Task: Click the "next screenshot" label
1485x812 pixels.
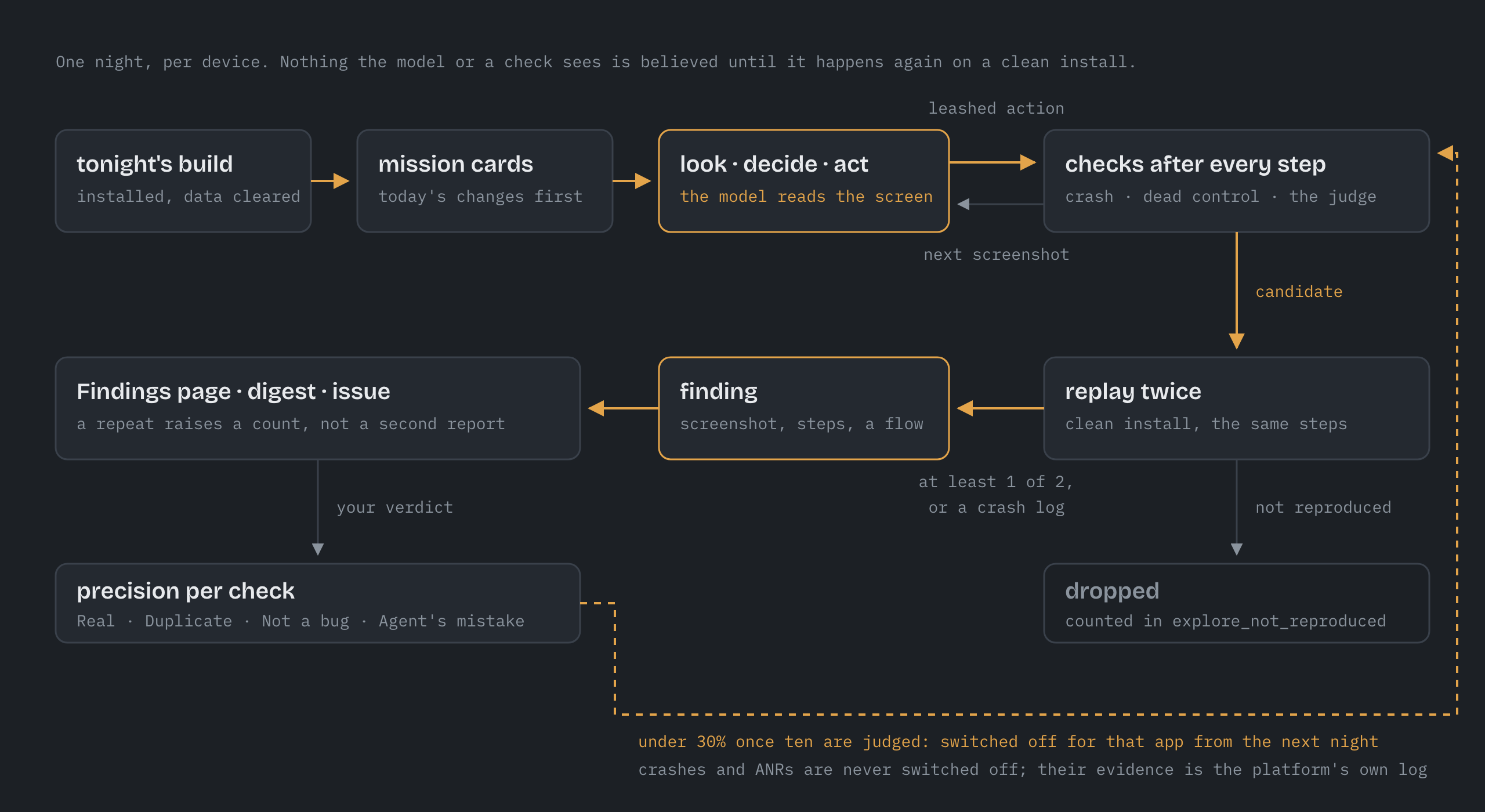Action: click(997, 255)
